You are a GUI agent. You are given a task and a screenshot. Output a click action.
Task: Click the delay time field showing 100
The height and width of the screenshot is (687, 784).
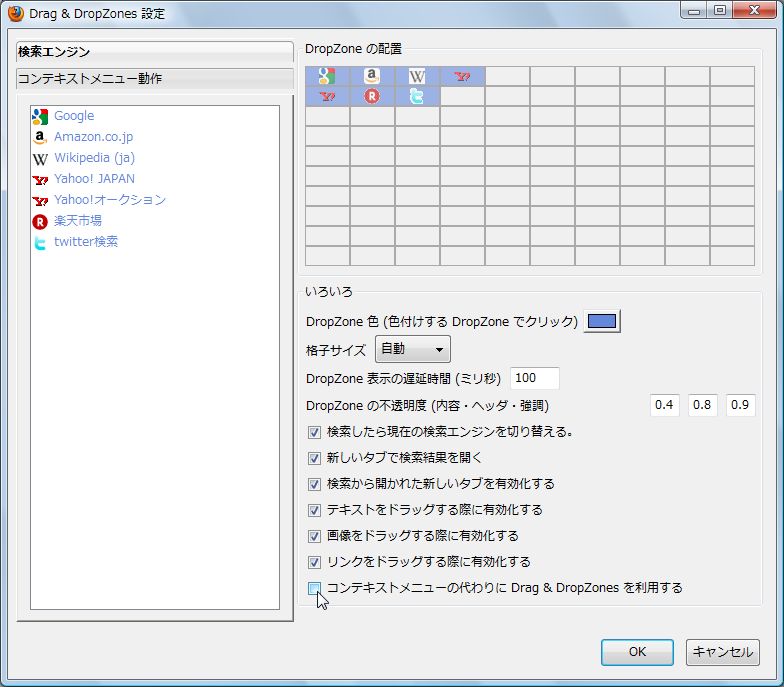click(x=534, y=378)
